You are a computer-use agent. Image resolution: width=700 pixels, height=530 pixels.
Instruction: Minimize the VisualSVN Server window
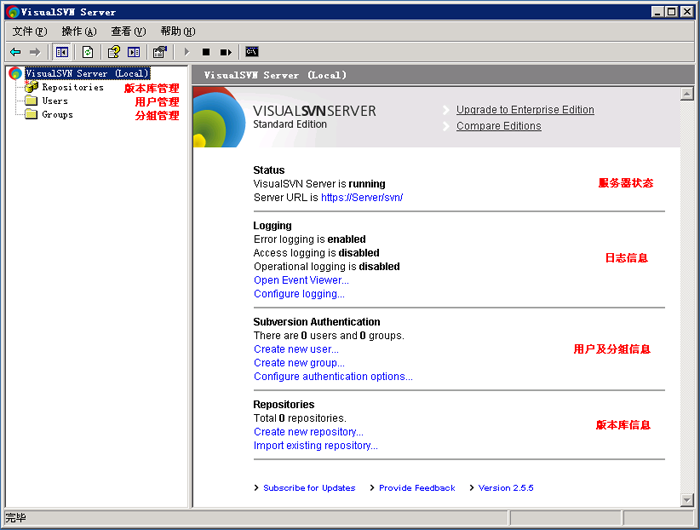pos(657,12)
